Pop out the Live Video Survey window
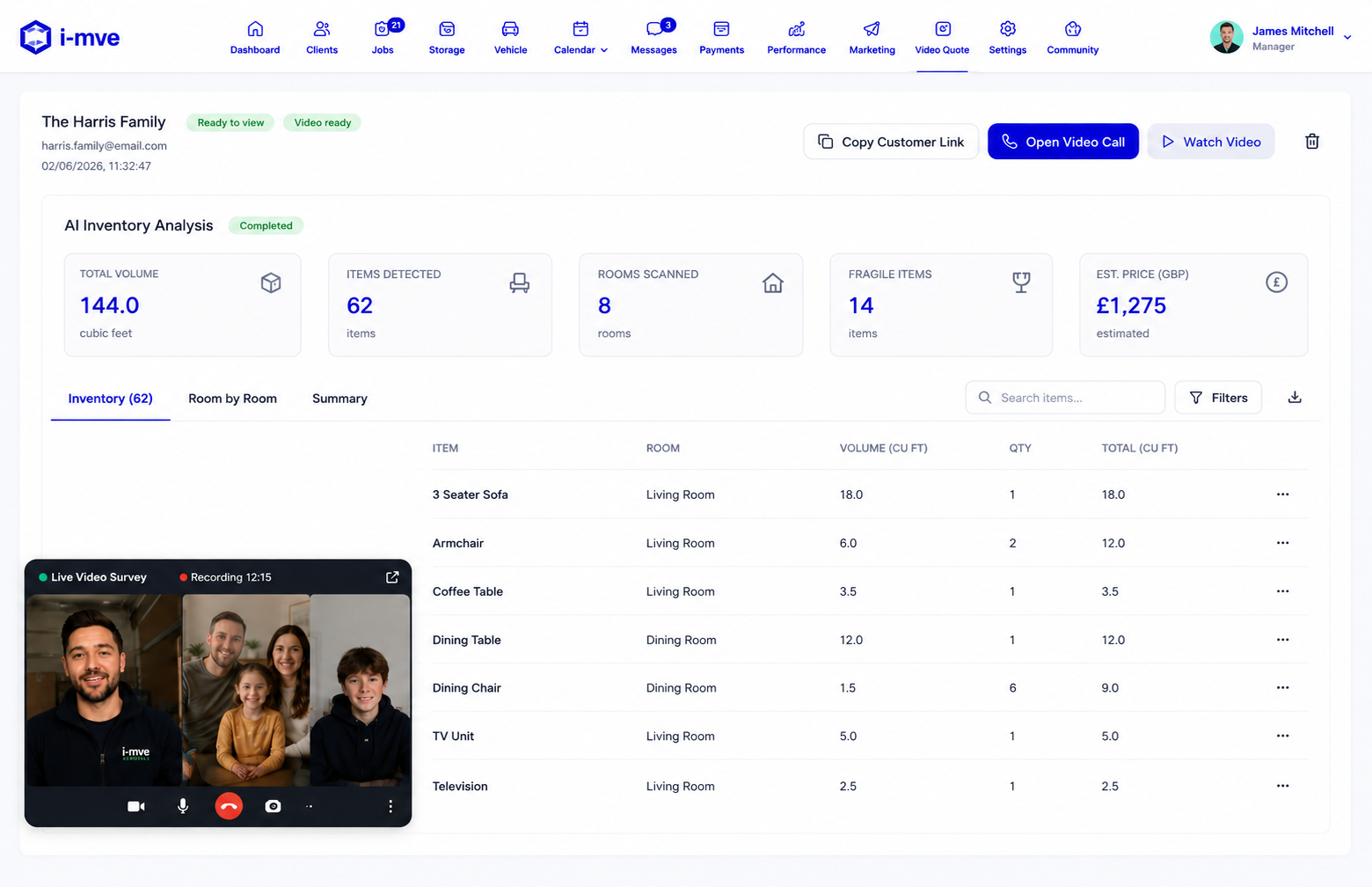 [x=392, y=577]
